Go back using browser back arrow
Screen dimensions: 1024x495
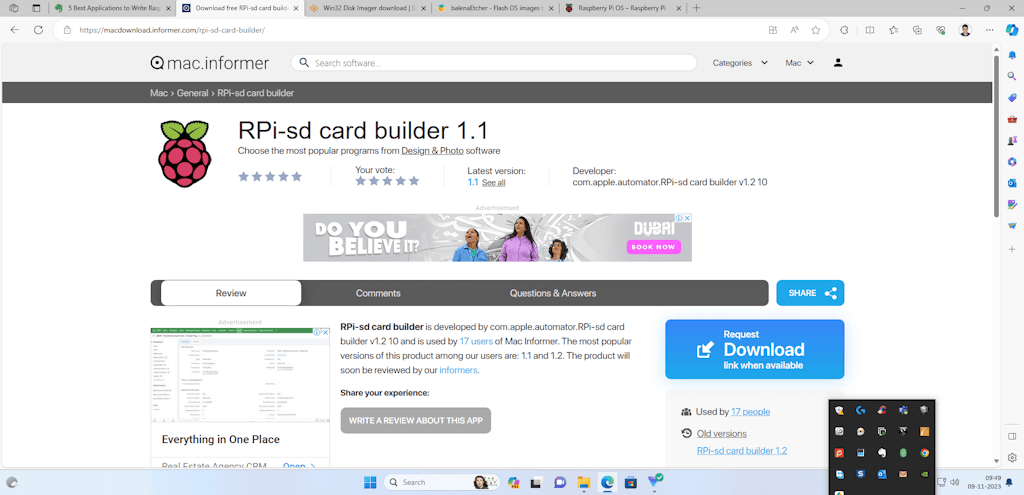tap(15, 30)
